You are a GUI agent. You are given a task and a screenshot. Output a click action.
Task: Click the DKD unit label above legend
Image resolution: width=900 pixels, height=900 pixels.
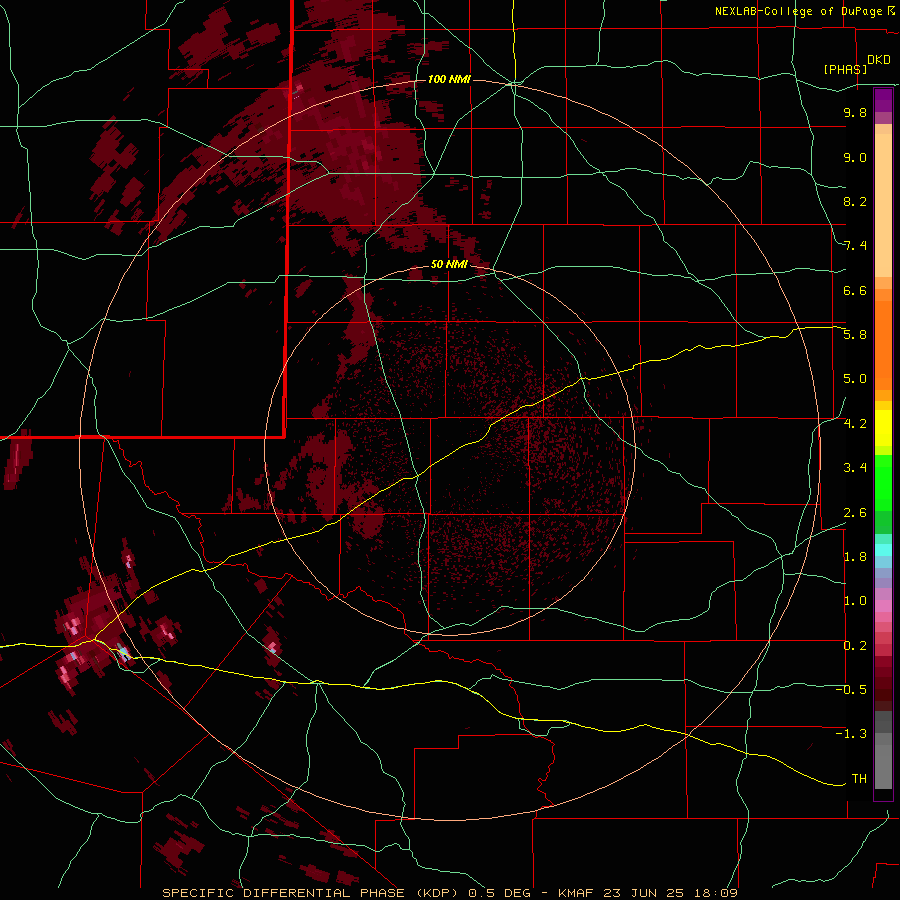(879, 60)
